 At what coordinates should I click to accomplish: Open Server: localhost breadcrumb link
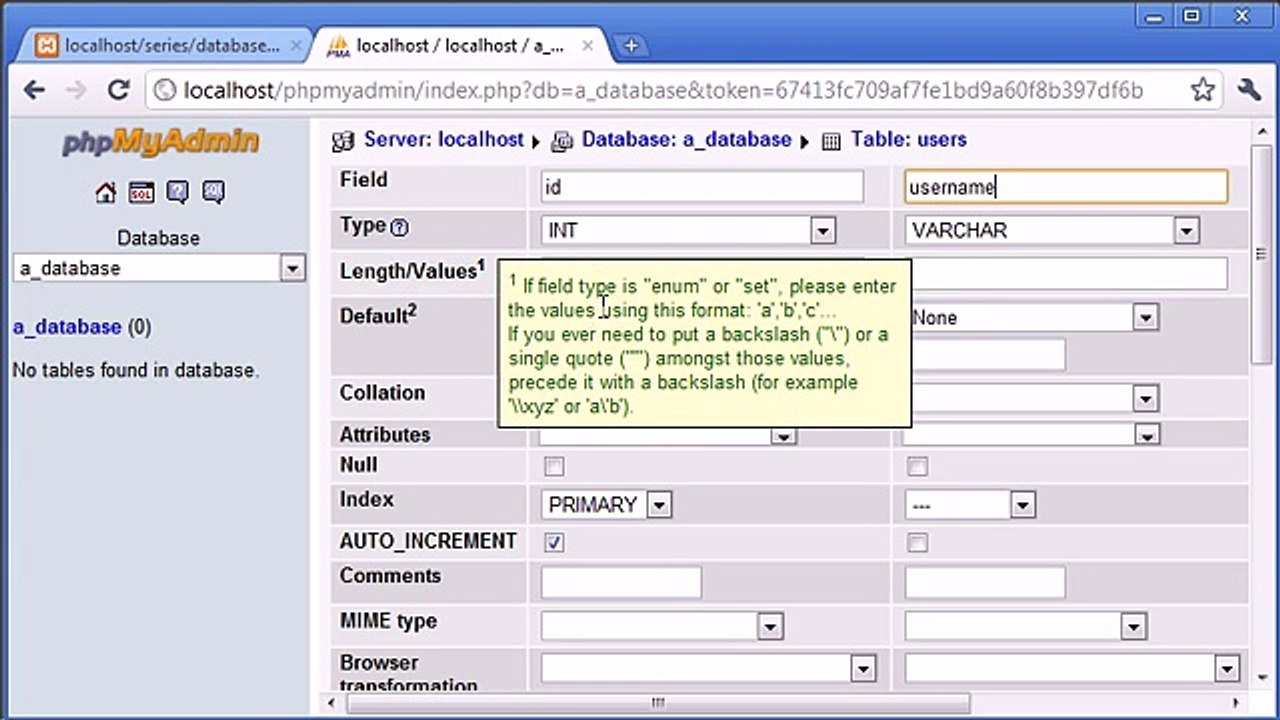(x=444, y=140)
